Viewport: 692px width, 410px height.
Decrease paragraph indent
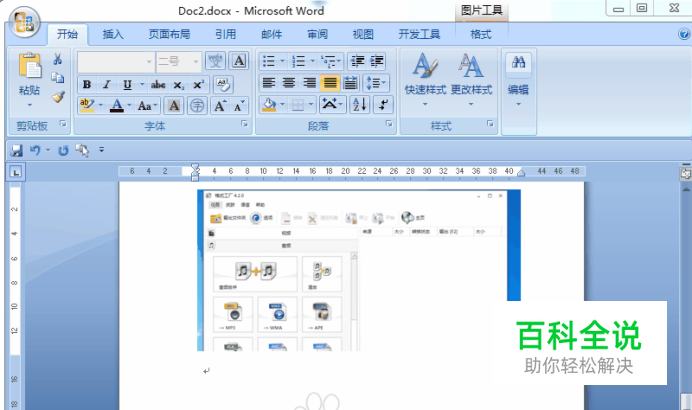357,61
